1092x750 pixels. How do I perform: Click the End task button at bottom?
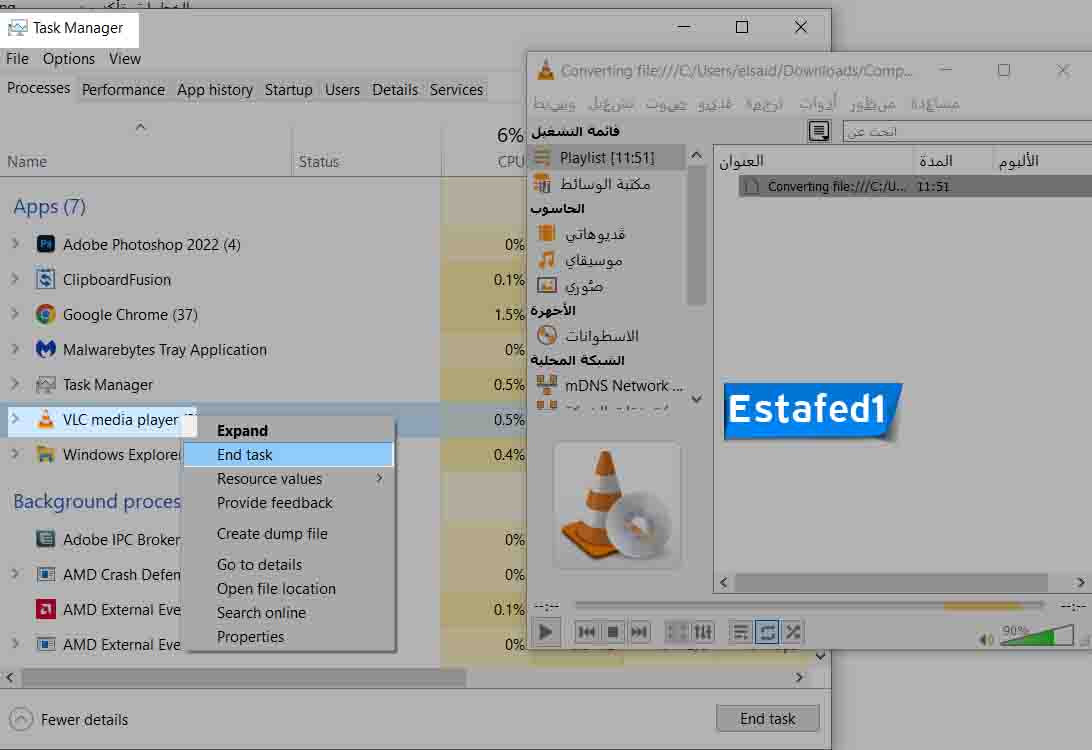pyautogui.click(x=767, y=718)
